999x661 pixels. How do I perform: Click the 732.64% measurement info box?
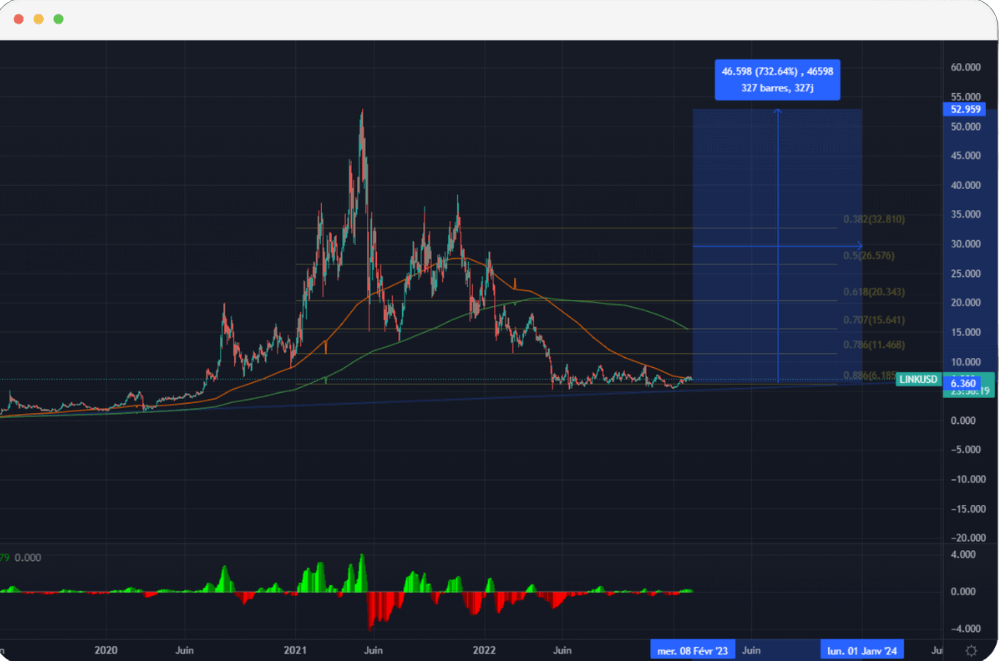777,79
